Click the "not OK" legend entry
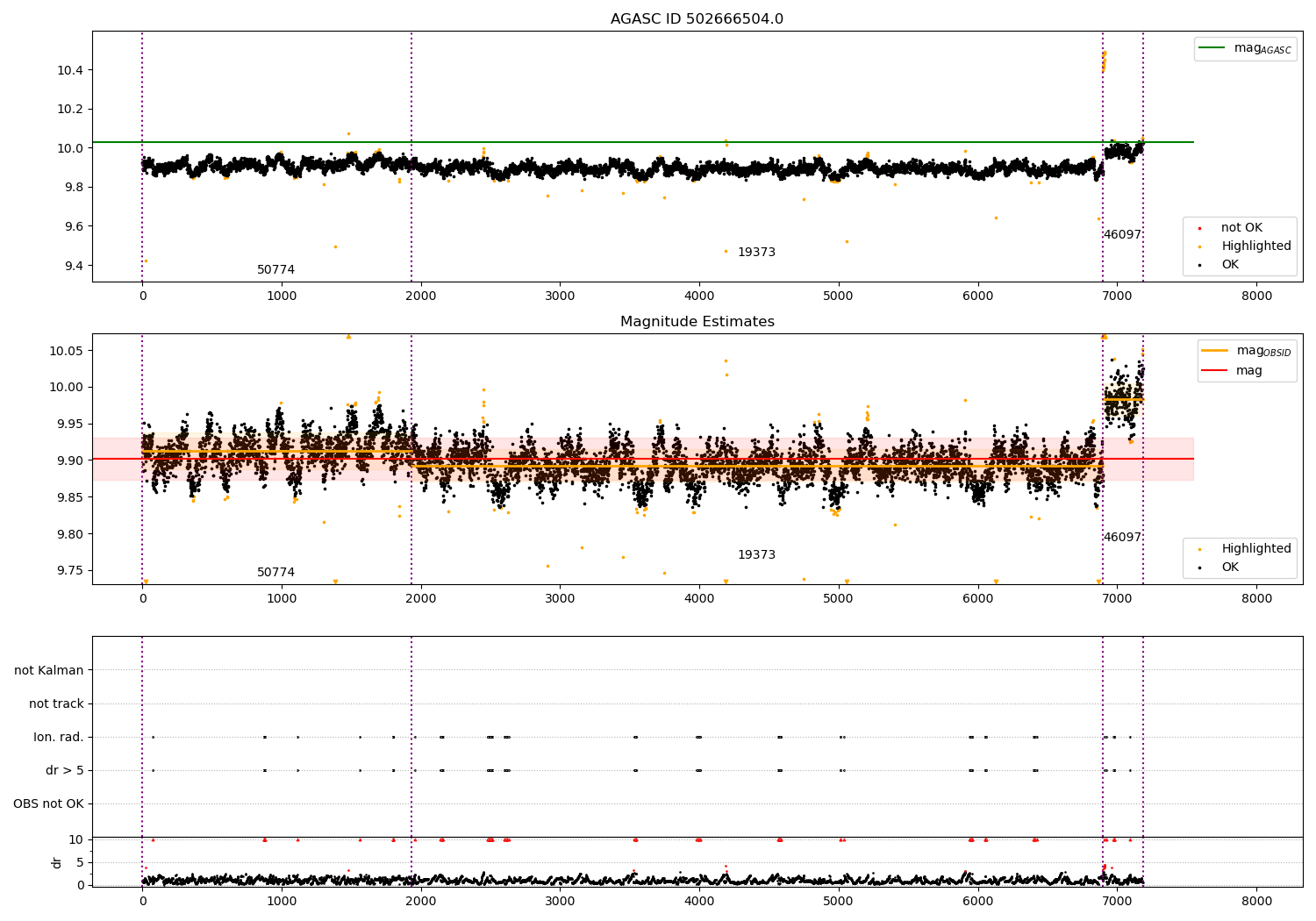This screenshot has height=921, width=1316. [1241, 228]
